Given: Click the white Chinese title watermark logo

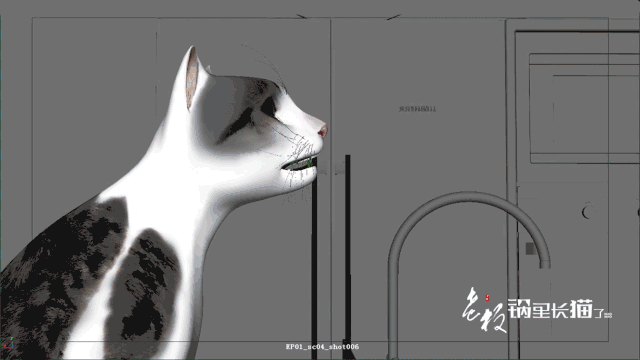Looking at the screenshot, I should (537, 310).
